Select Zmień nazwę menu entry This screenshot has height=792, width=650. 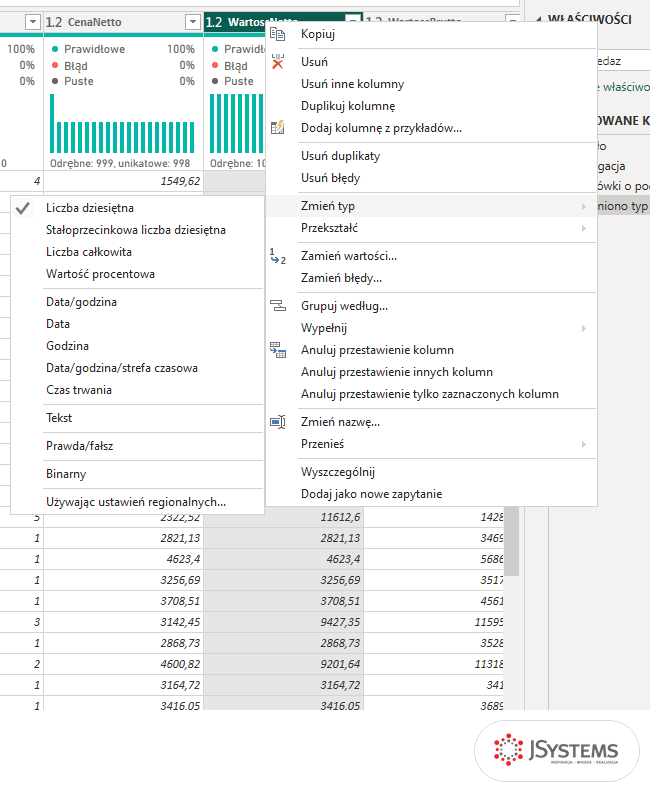tap(431, 422)
